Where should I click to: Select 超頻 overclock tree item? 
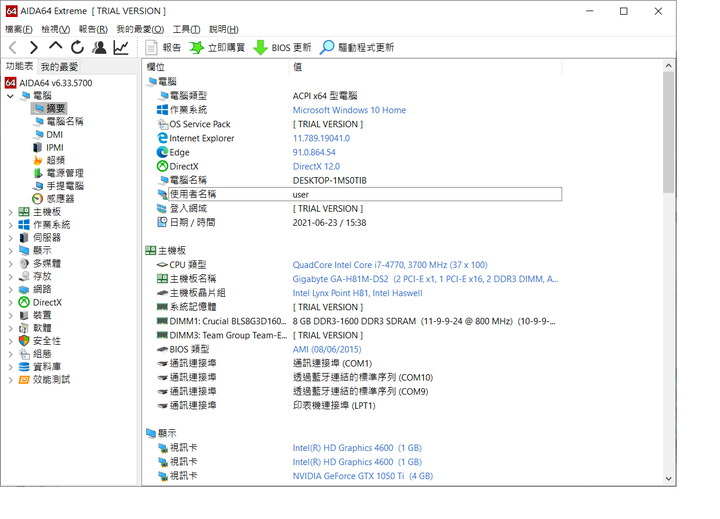(49, 160)
